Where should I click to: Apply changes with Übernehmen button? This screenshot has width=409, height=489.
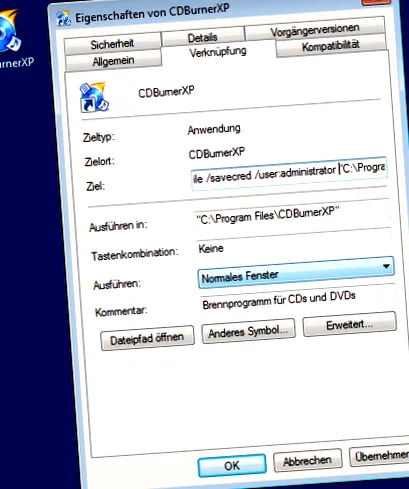click(x=379, y=456)
